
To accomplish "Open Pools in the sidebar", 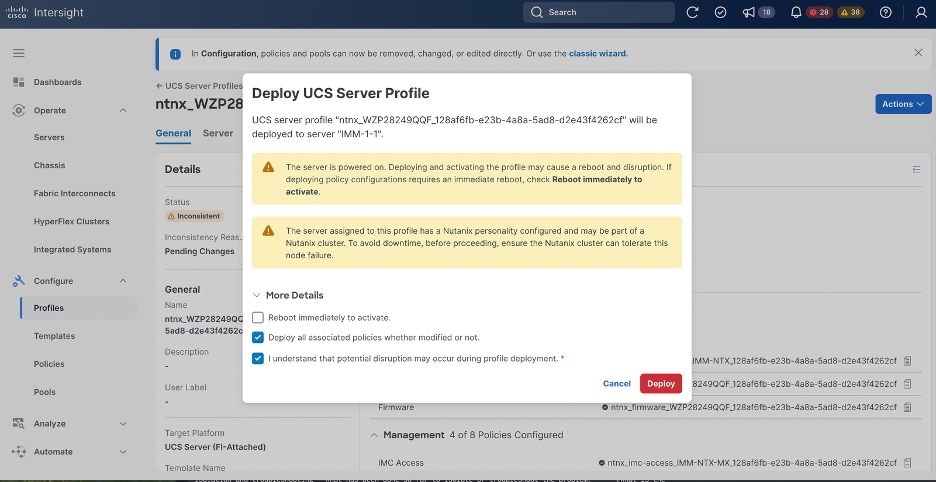I will tap(45, 392).
